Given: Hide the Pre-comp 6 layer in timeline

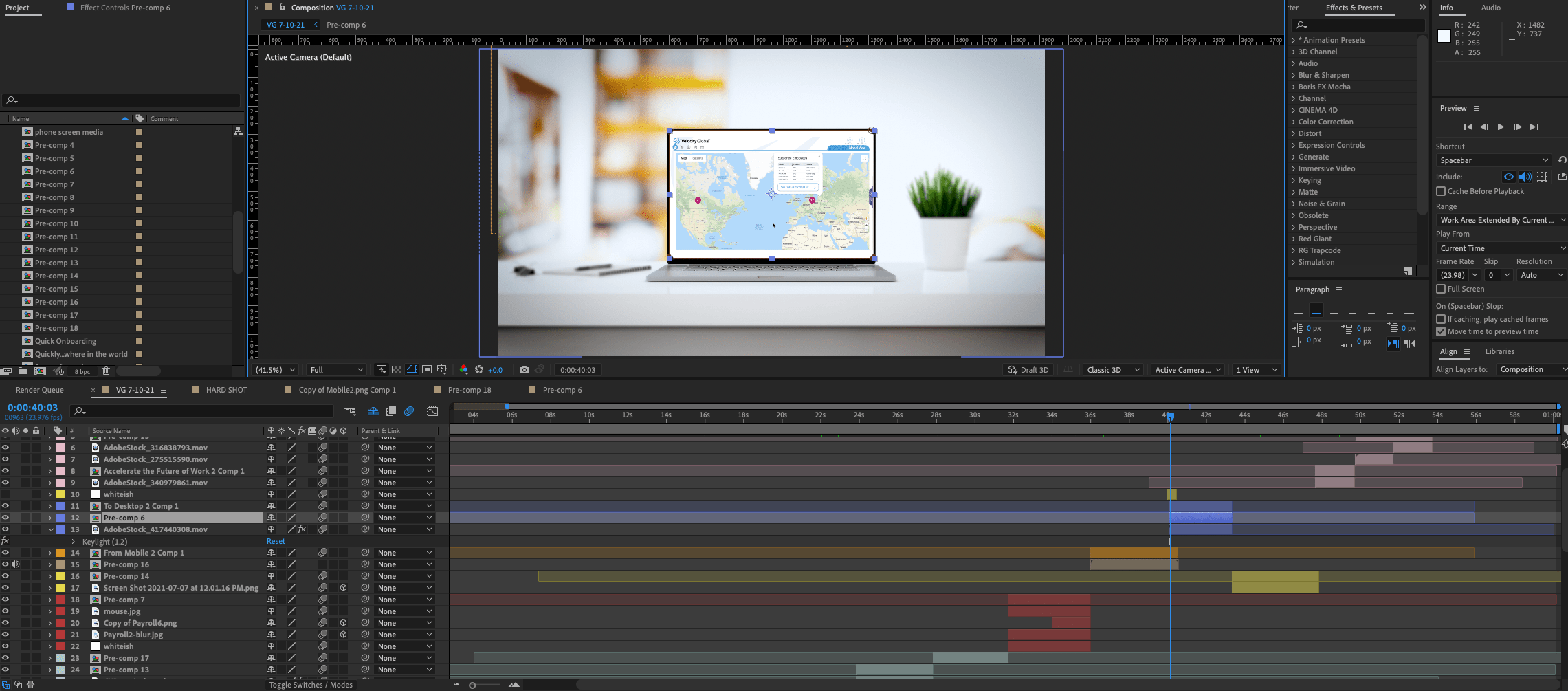Looking at the screenshot, I should (x=5, y=518).
